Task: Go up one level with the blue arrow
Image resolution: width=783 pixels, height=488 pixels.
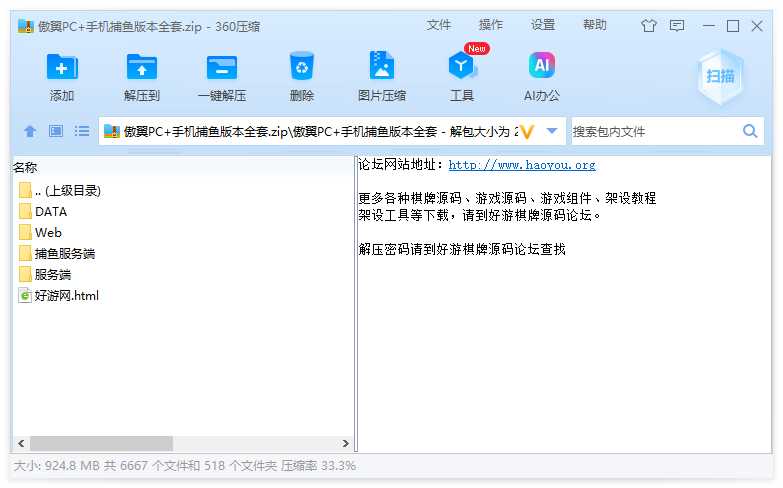Action: click(30, 131)
